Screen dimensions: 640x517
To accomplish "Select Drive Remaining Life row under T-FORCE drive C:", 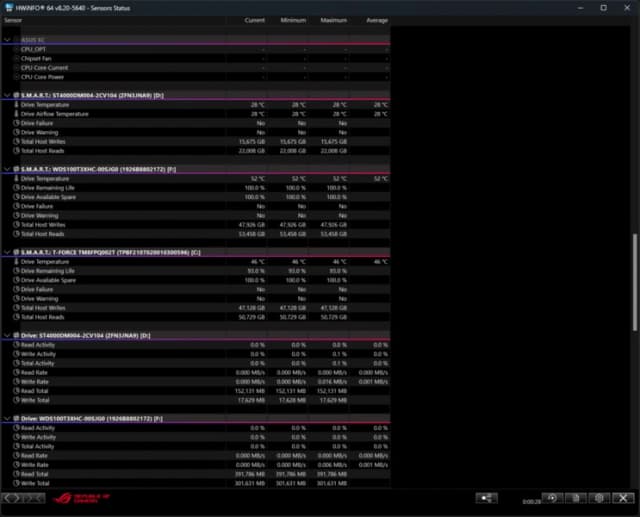I will click(x=196, y=271).
